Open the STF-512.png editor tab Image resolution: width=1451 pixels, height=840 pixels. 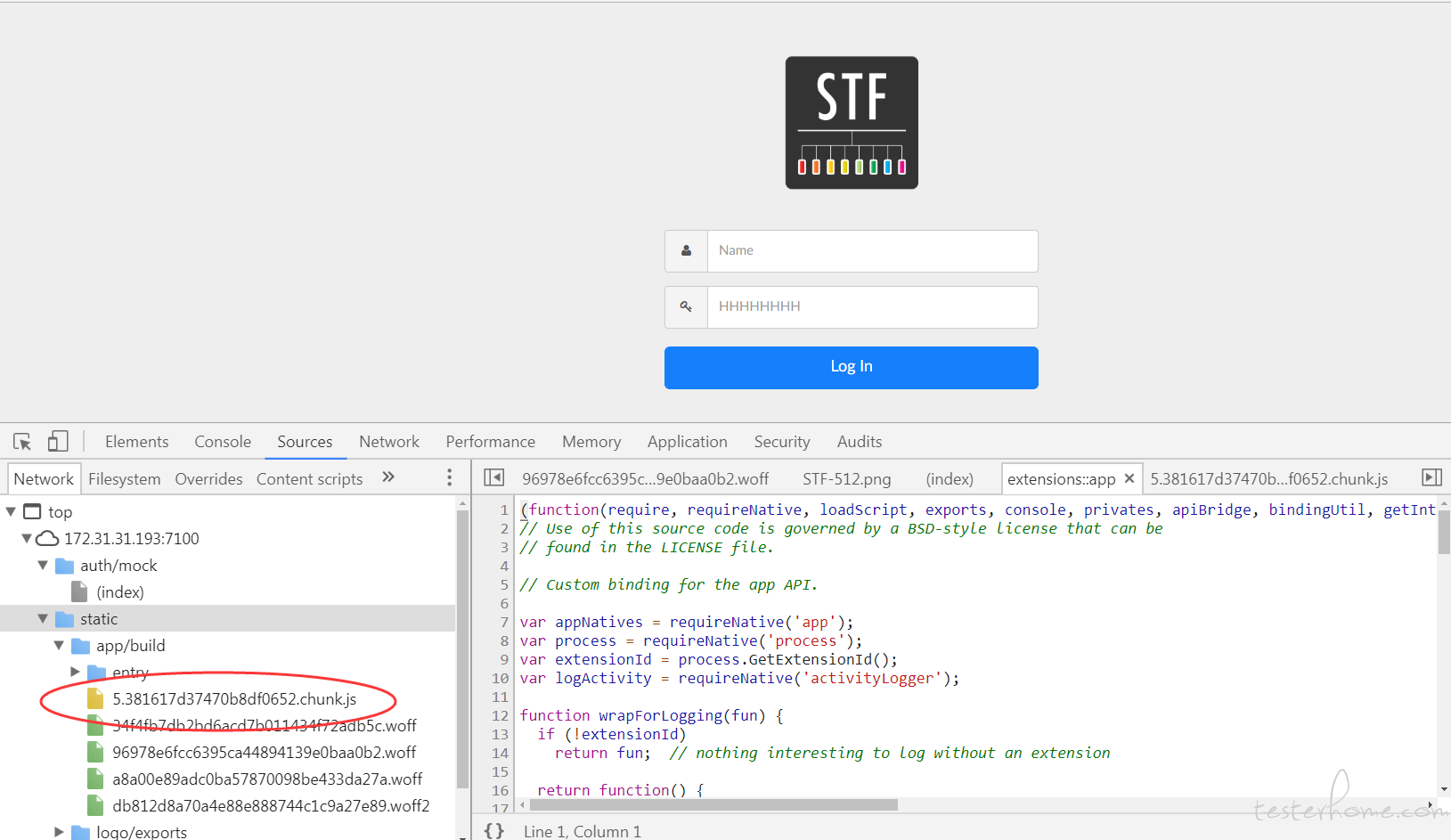(x=846, y=478)
